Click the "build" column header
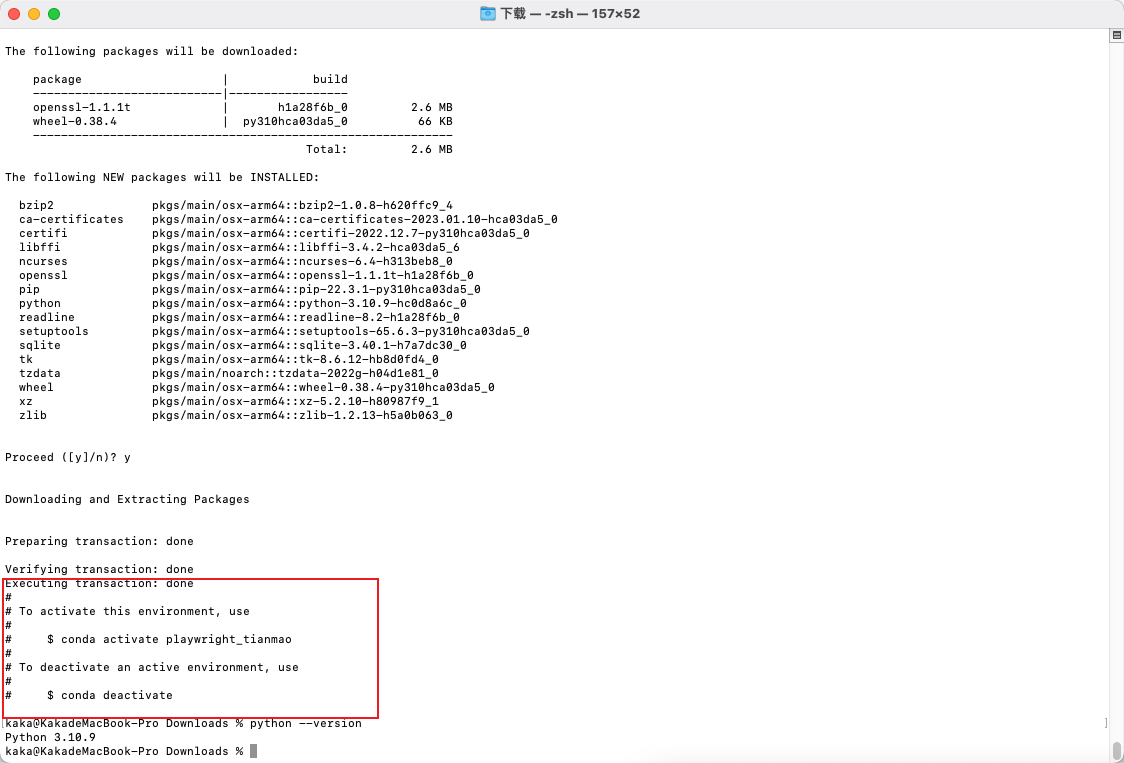The image size is (1124, 763). point(330,80)
